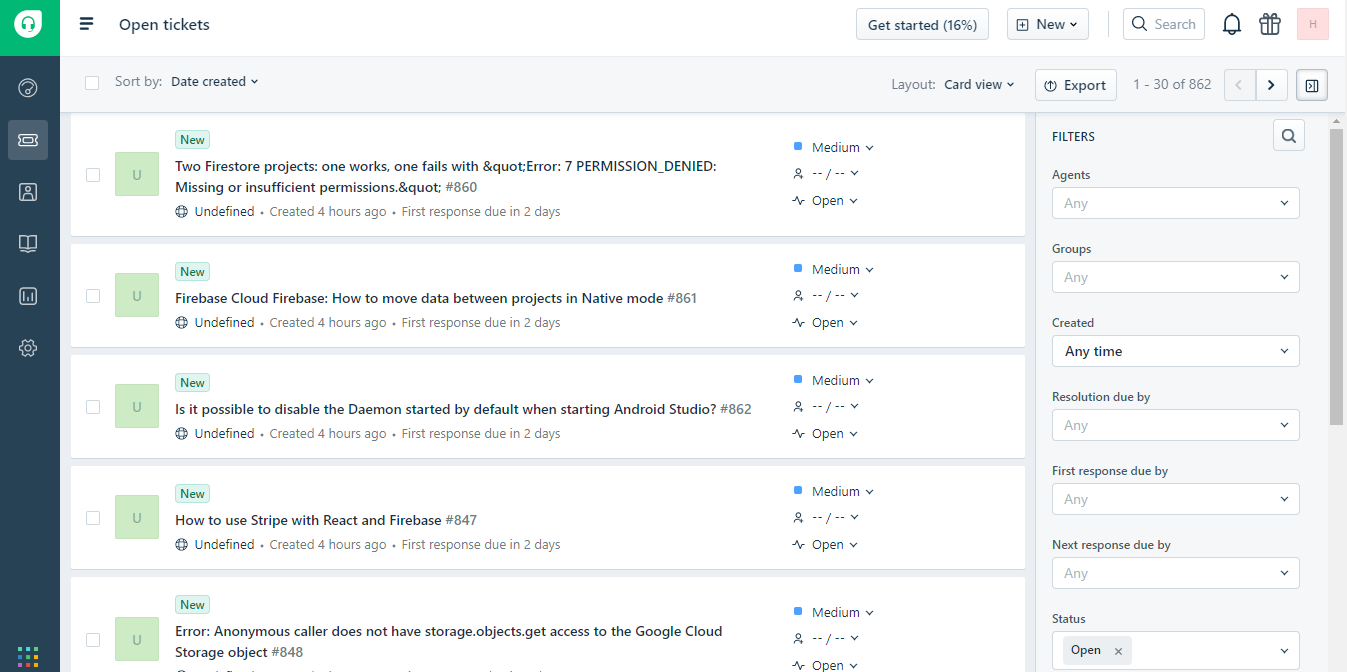The height and width of the screenshot is (672, 1347).
Task: Change status Open on ticket #860
Action: (834, 201)
